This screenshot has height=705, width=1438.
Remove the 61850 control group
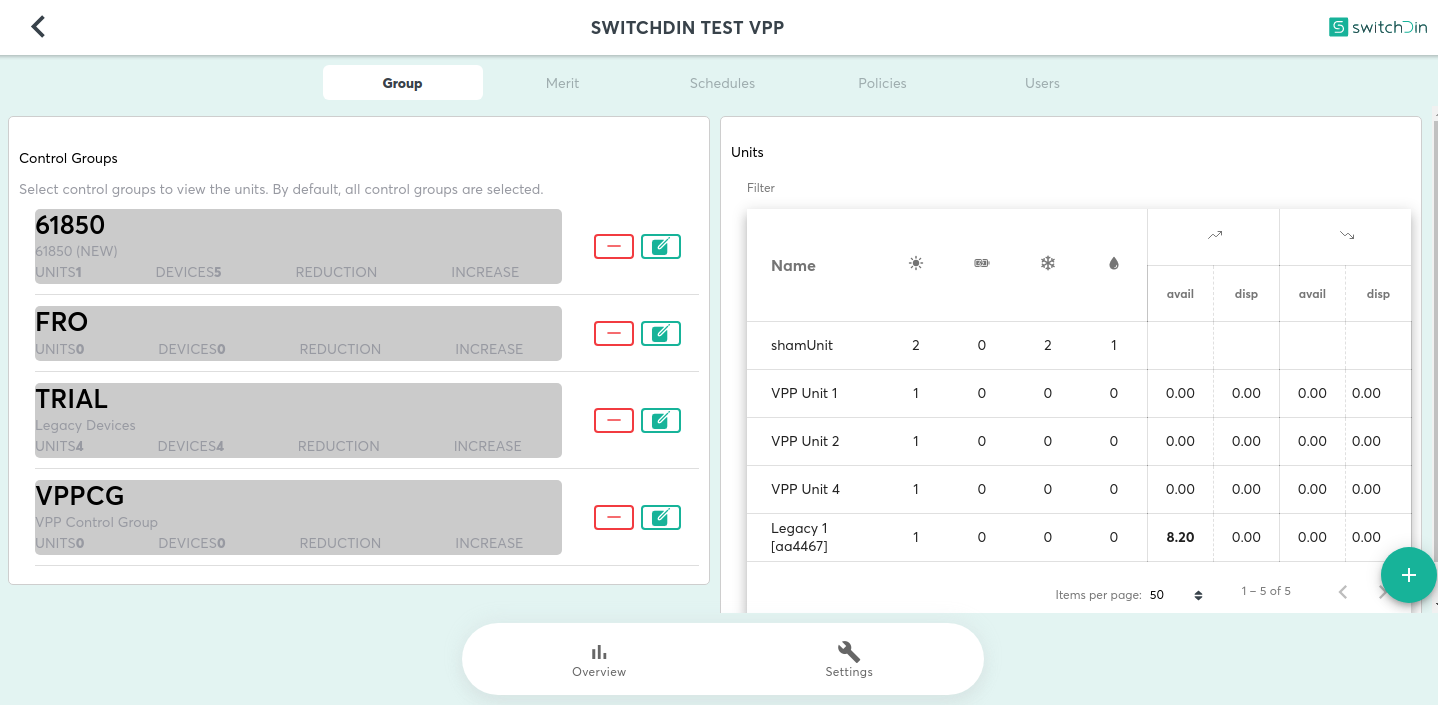(614, 246)
